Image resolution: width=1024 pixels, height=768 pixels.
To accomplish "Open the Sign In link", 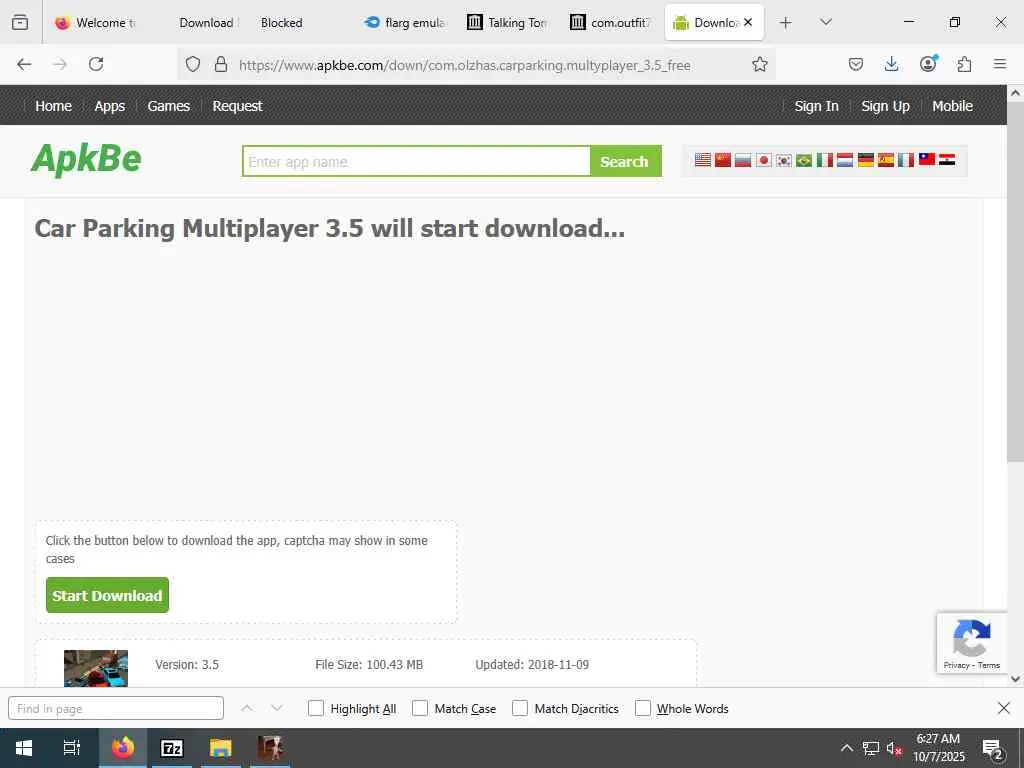I will click(816, 106).
